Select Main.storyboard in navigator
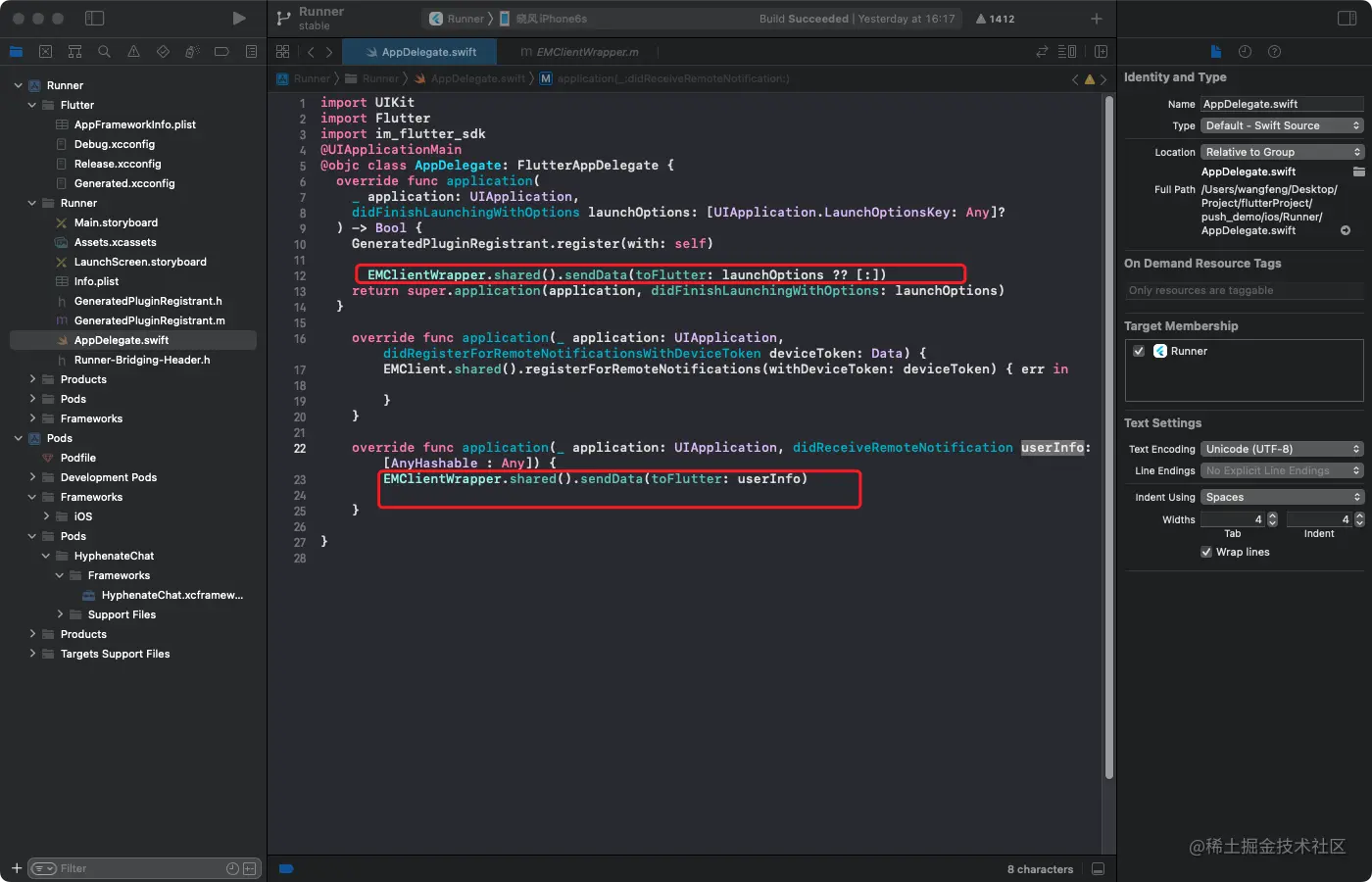1372x882 pixels. tap(116, 222)
